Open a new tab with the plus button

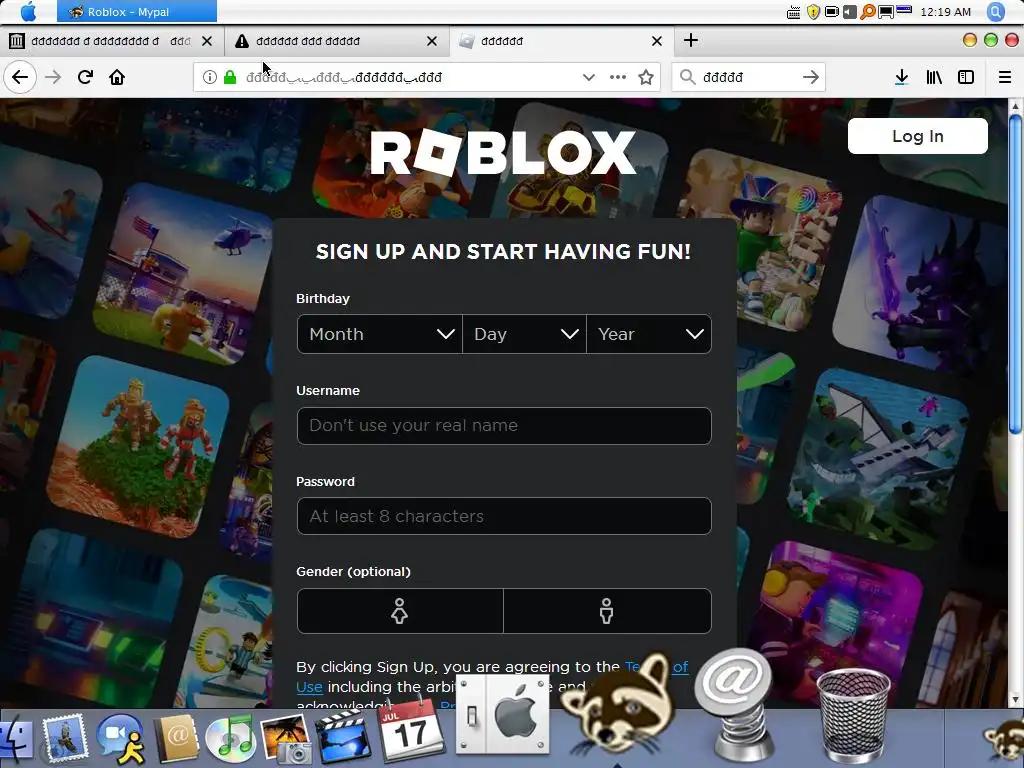pyautogui.click(x=691, y=40)
